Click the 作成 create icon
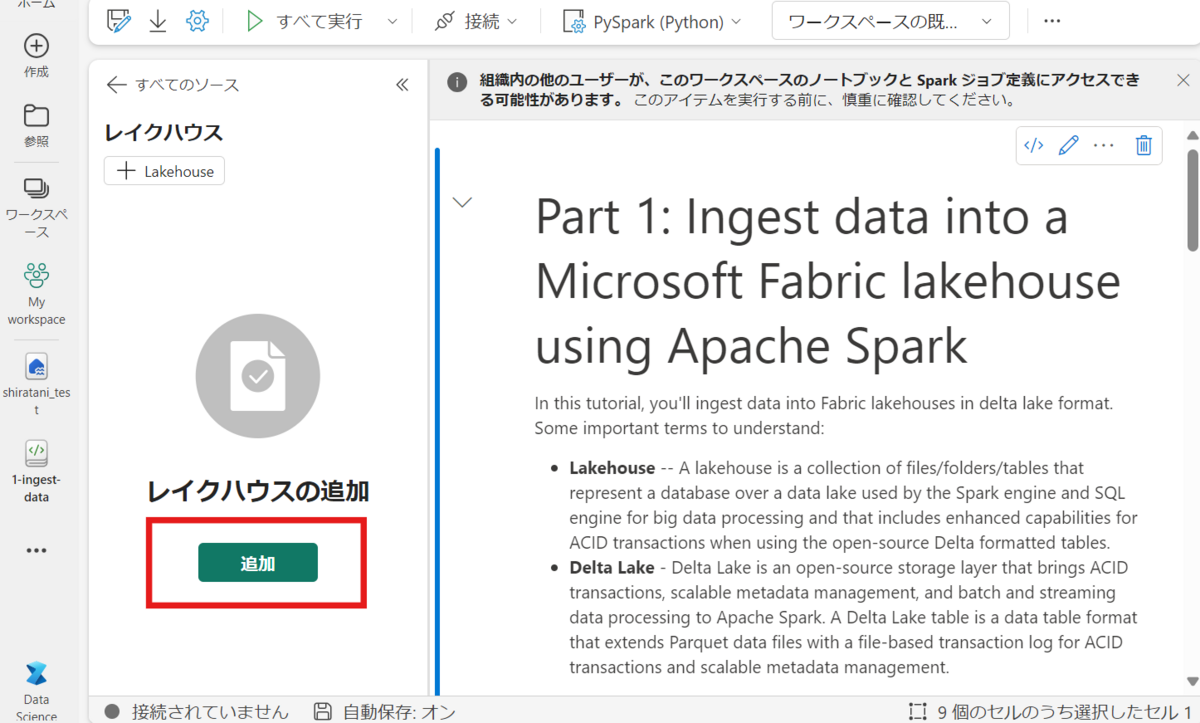The width and height of the screenshot is (1200, 723). coord(36,55)
